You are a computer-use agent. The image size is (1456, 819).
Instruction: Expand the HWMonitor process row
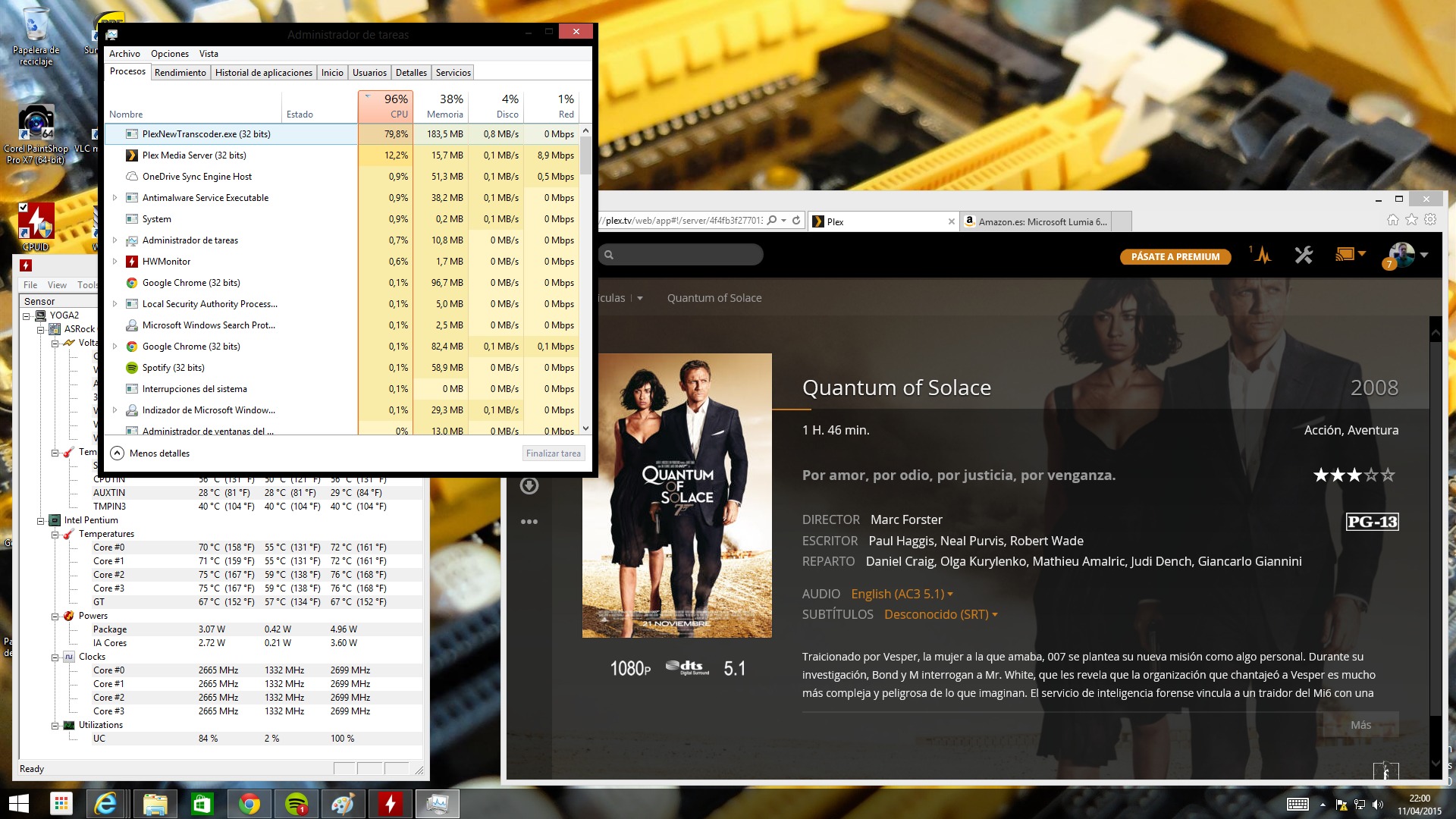(115, 262)
